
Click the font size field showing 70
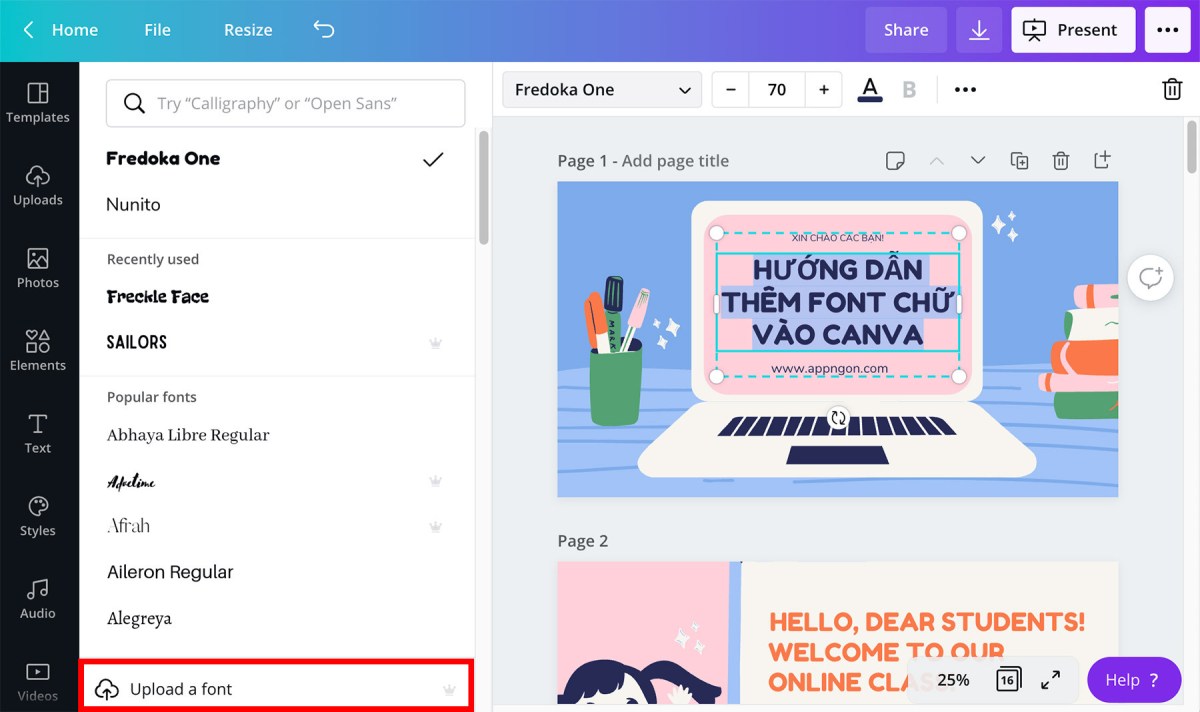pyautogui.click(x=777, y=90)
